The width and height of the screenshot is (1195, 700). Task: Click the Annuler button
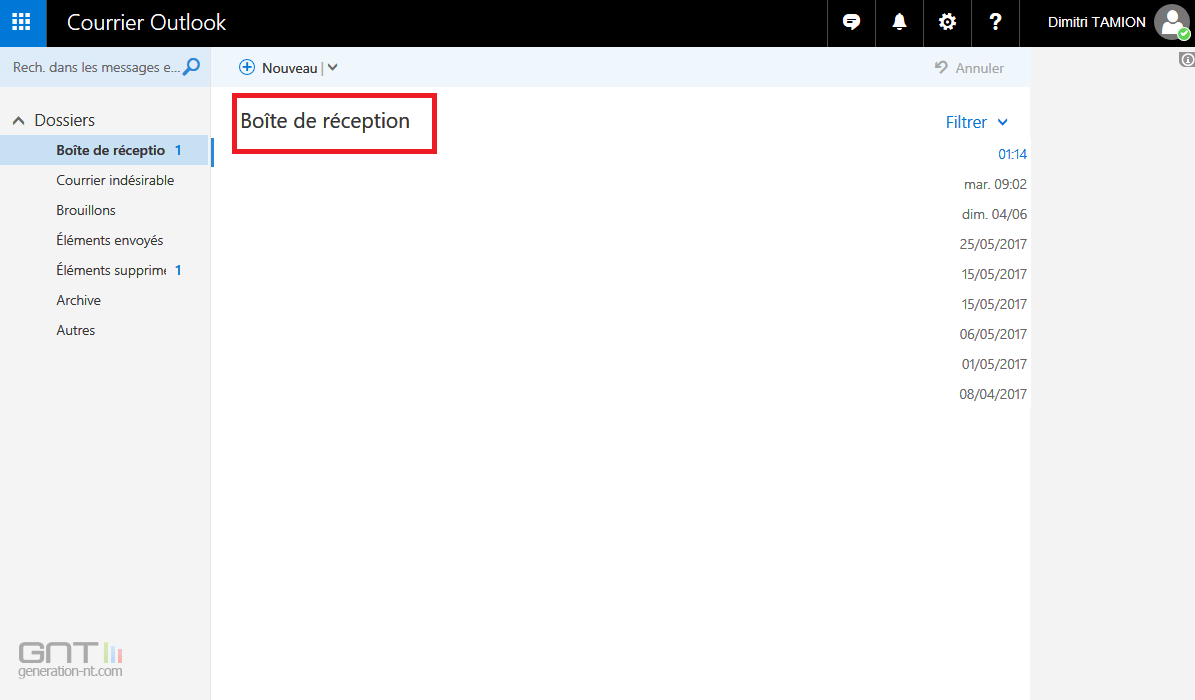(x=969, y=68)
